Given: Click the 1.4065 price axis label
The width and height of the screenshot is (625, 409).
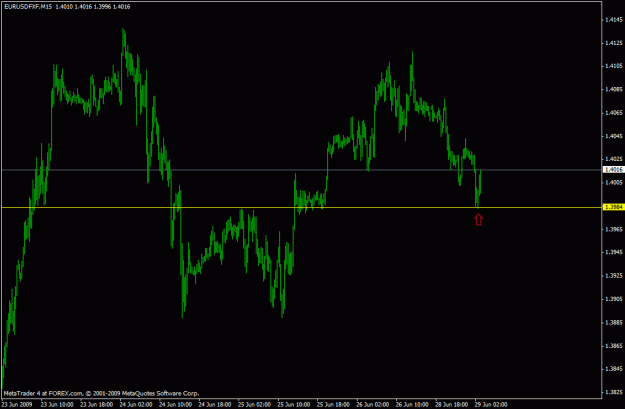Looking at the screenshot, I should [614, 113].
